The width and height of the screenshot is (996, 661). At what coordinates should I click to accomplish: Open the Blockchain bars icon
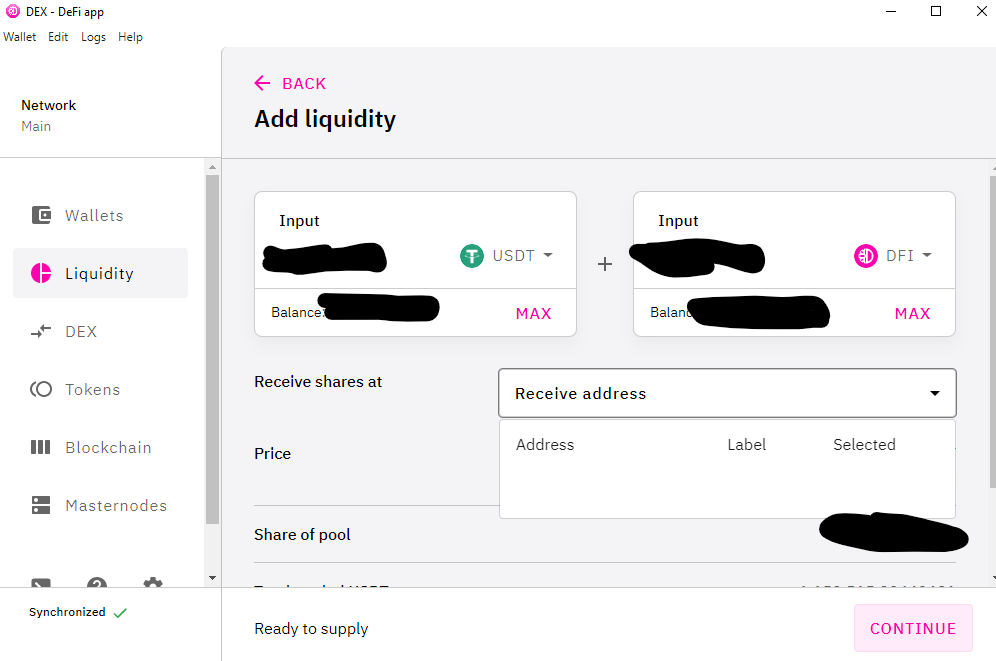pos(41,447)
